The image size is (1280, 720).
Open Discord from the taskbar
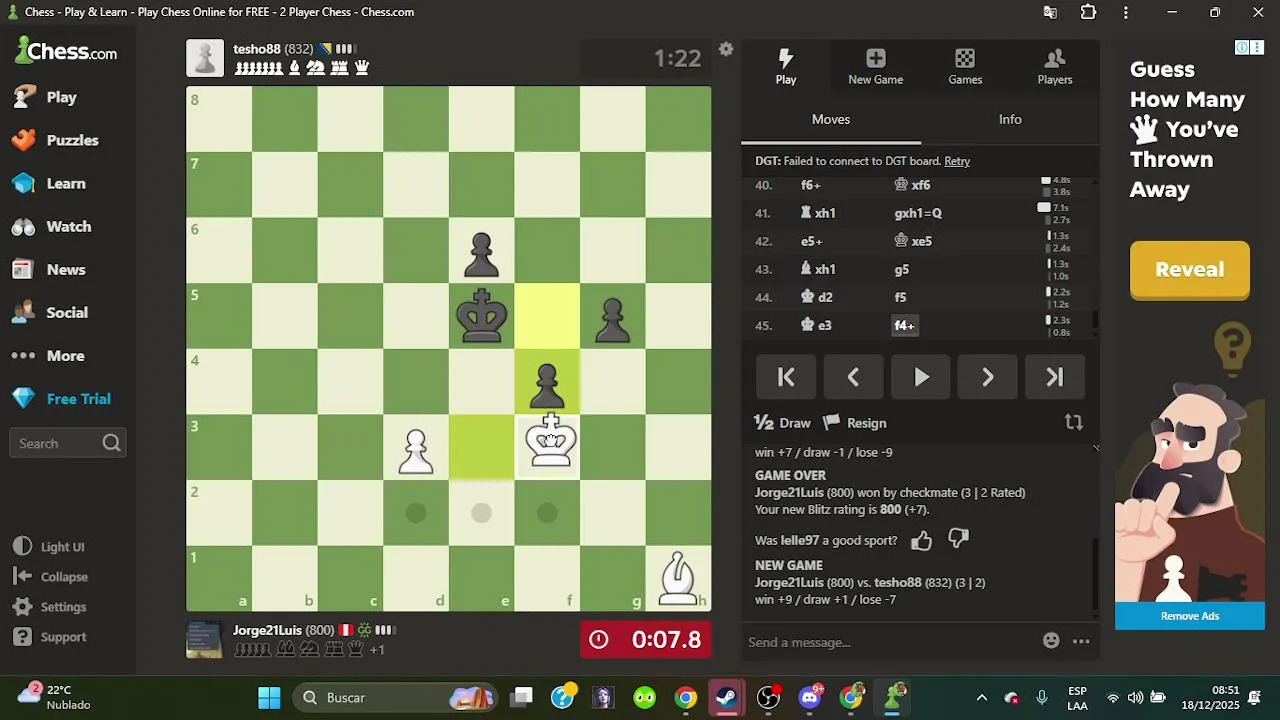[x=810, y=698]
